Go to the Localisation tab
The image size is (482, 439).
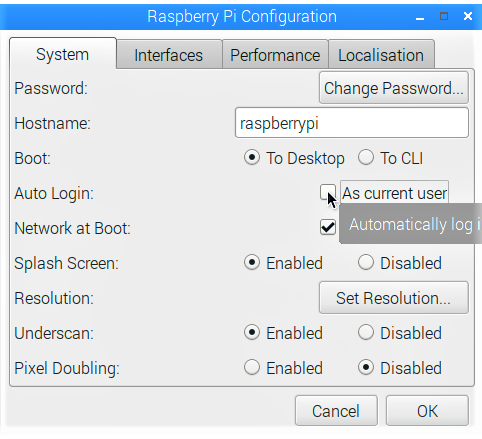[x=381, y=55]
